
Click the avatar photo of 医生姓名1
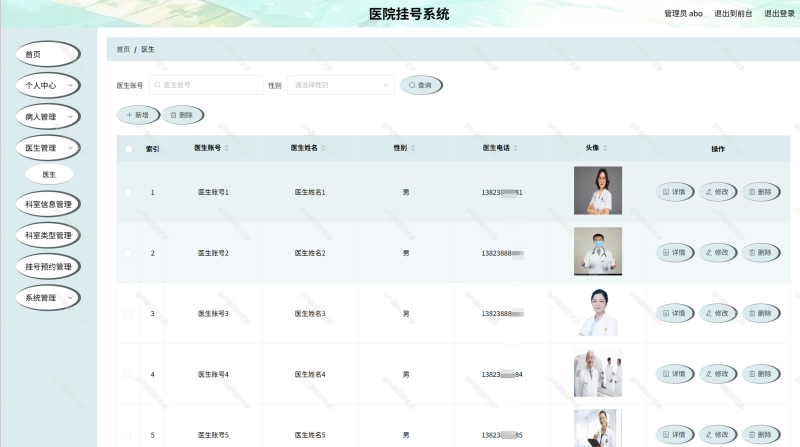click(x=597, y=190)
